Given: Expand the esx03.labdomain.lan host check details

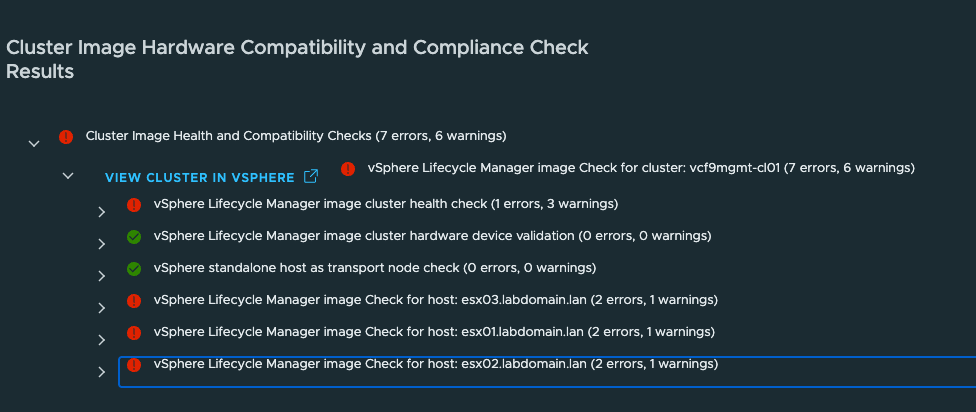Looking at the screenshot, I should [x=101, y=308].
